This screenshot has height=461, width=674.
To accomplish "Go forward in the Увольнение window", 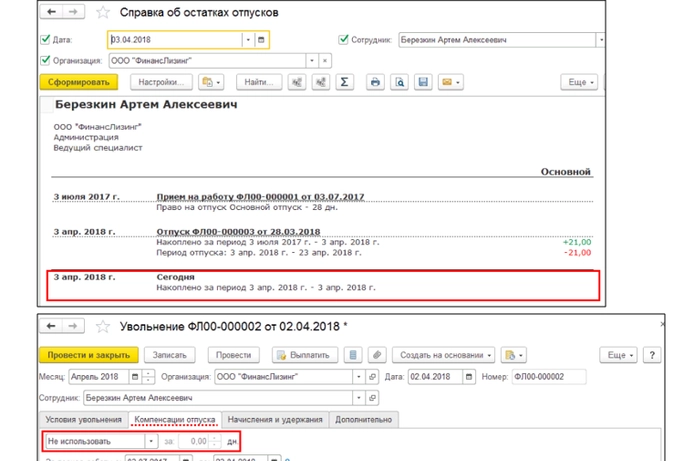I will [73, 326].
